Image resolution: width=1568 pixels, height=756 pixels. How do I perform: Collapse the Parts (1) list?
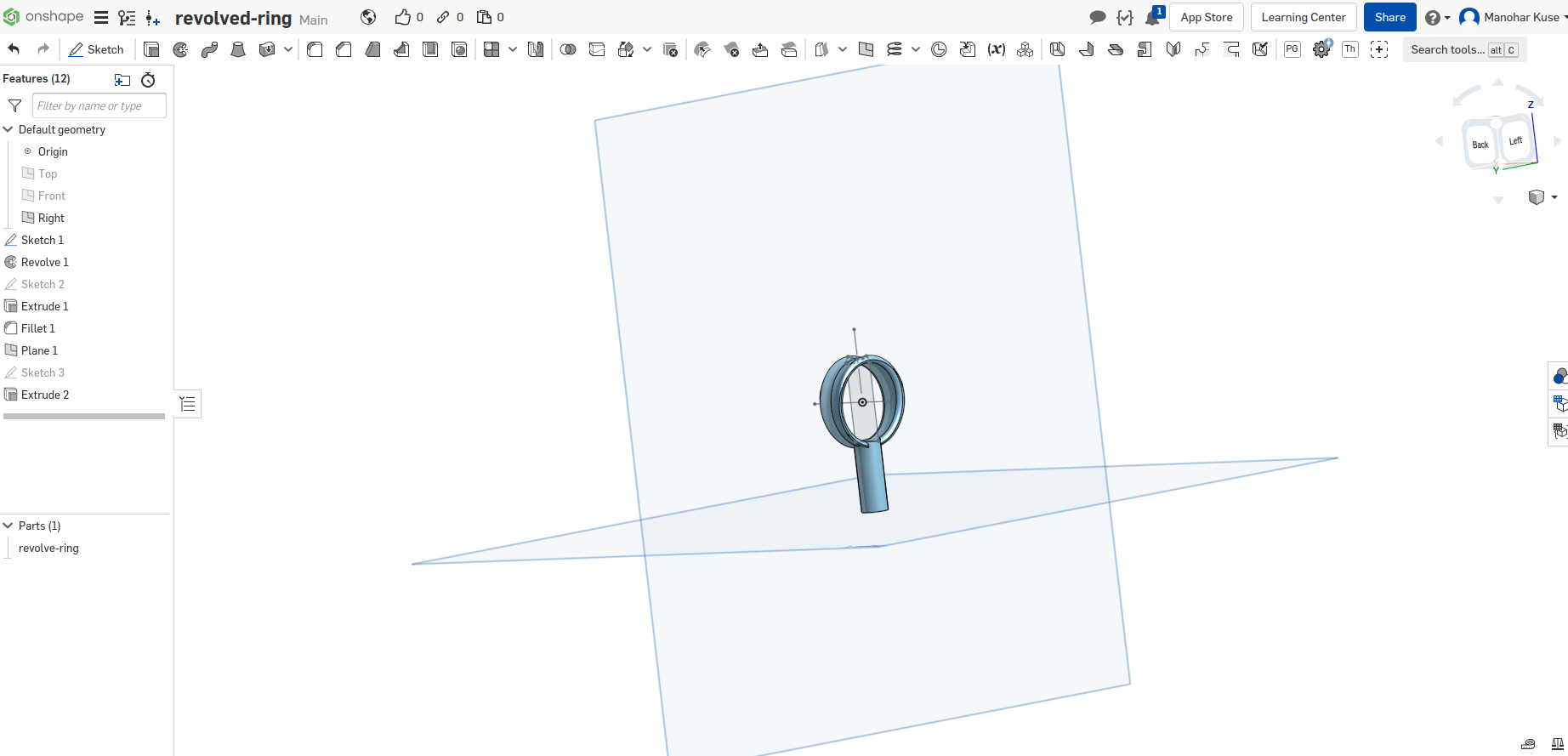[x=9, y=526]
